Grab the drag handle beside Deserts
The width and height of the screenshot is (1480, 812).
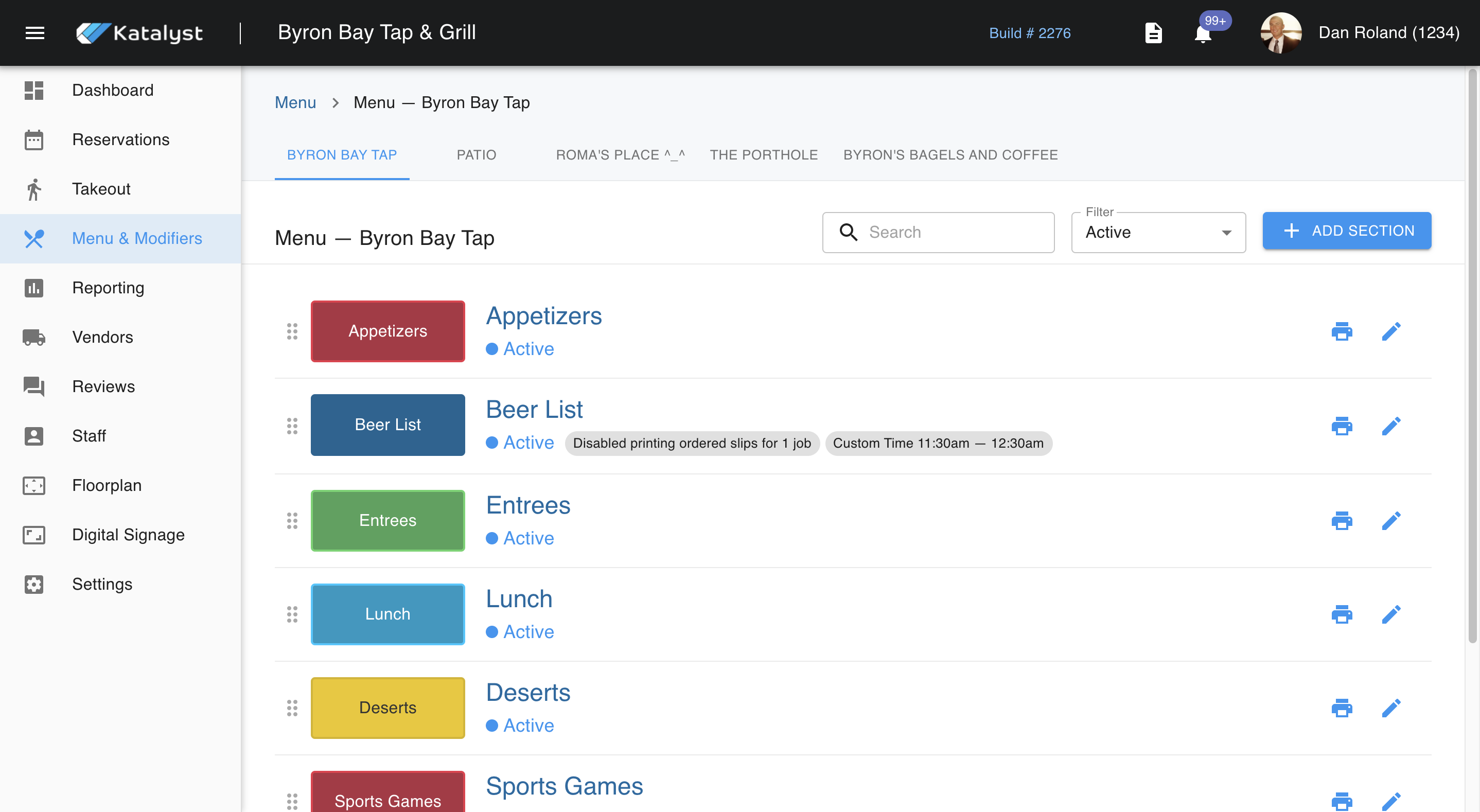(x=292, y=708)
